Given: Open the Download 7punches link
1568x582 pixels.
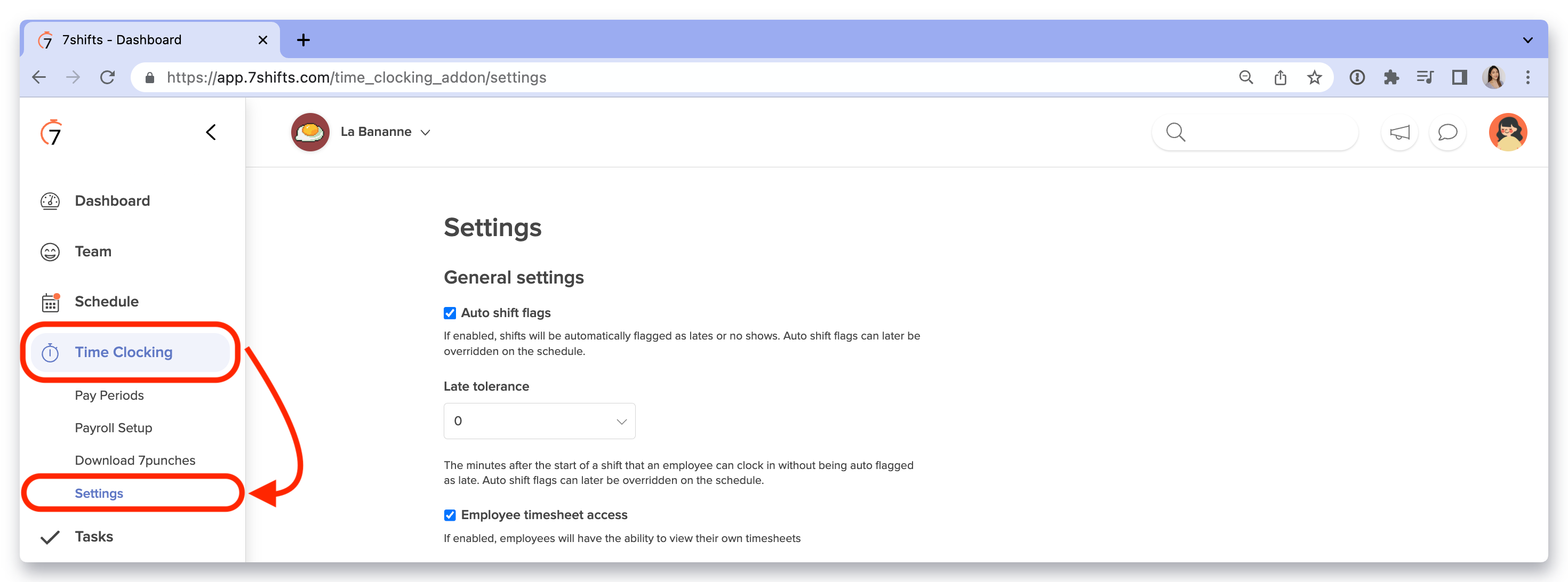Looking at the screenshot, I should click(134, 460).
